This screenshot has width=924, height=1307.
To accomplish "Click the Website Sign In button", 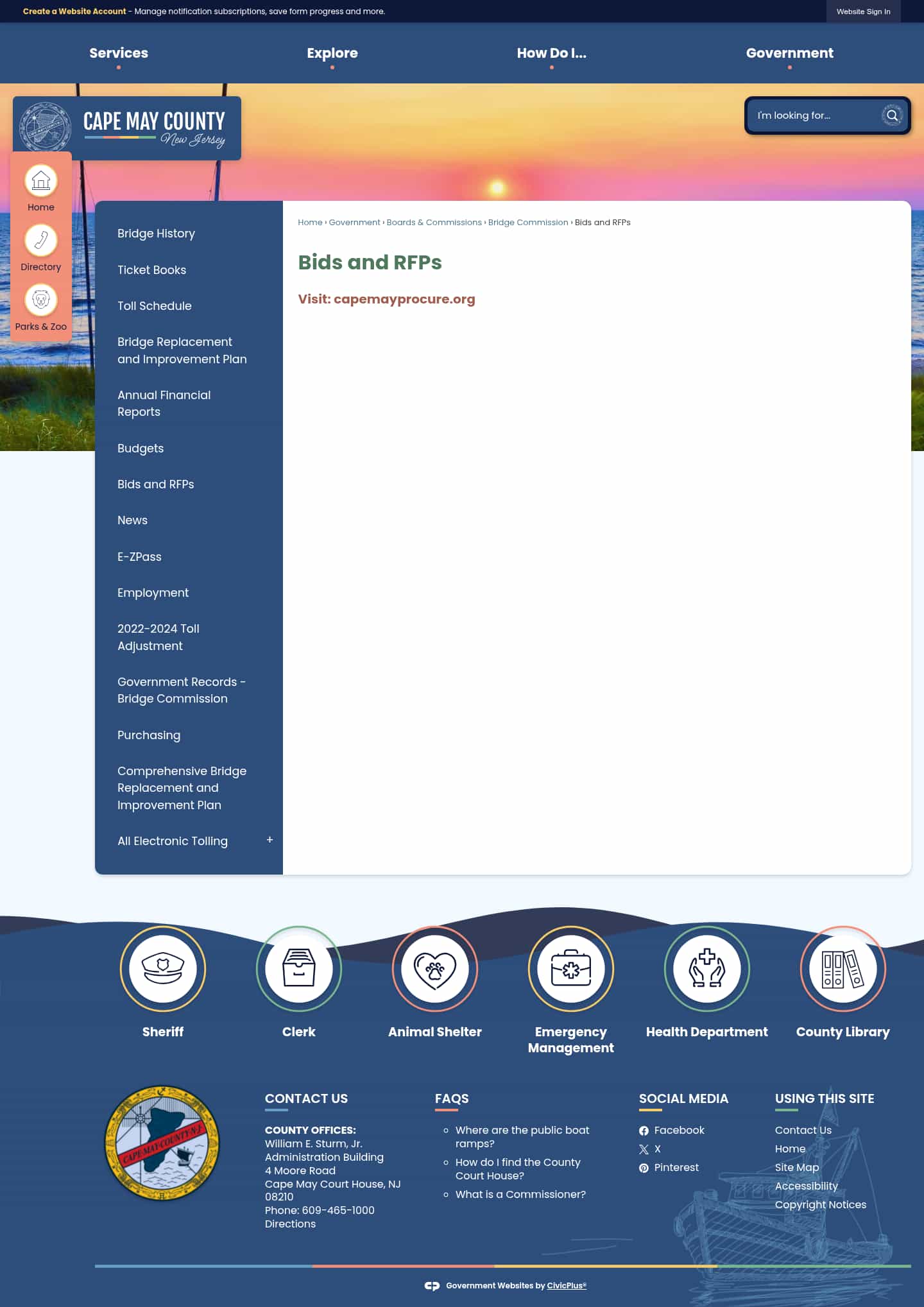I will coord(863,12).
